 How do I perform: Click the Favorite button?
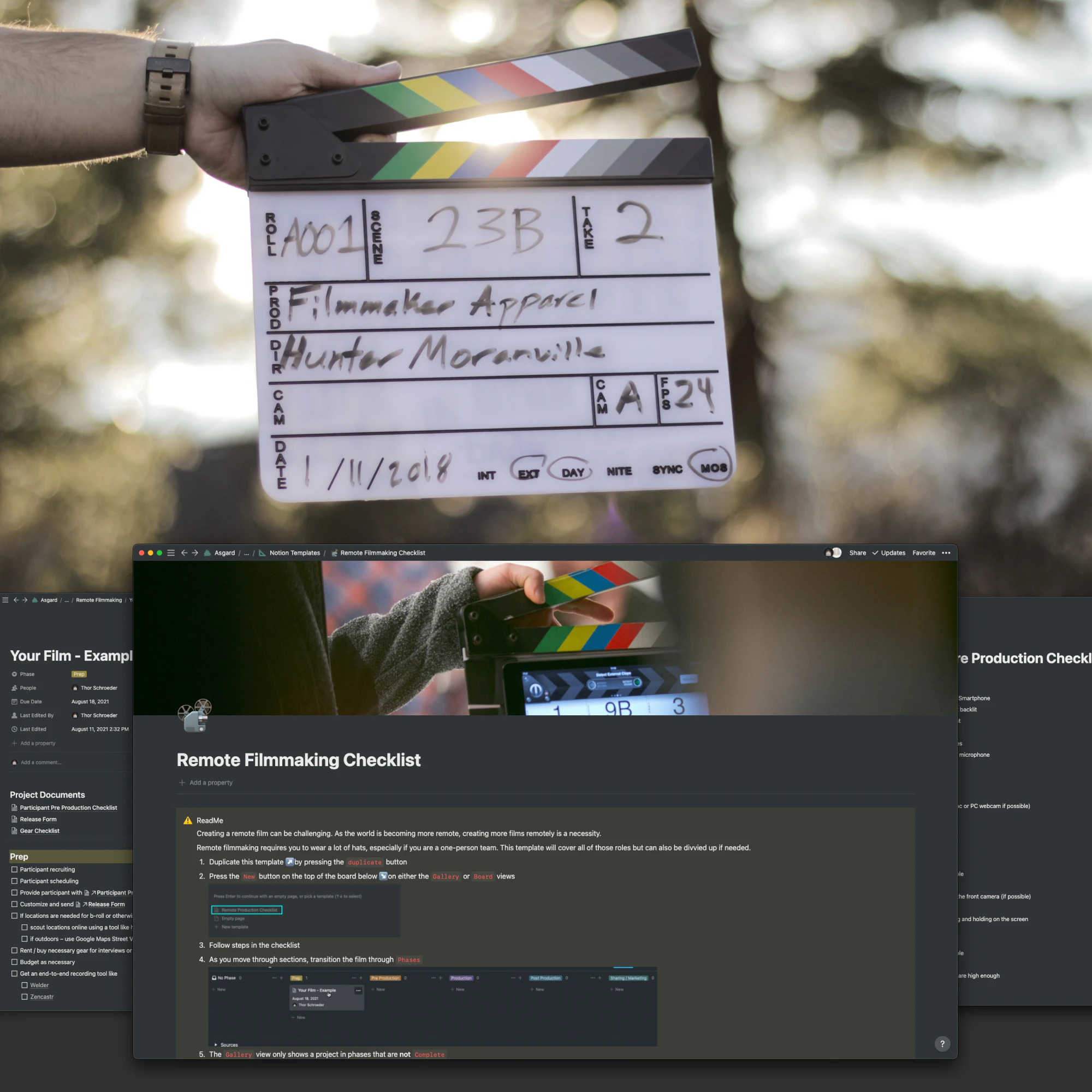tap(924, 553)
